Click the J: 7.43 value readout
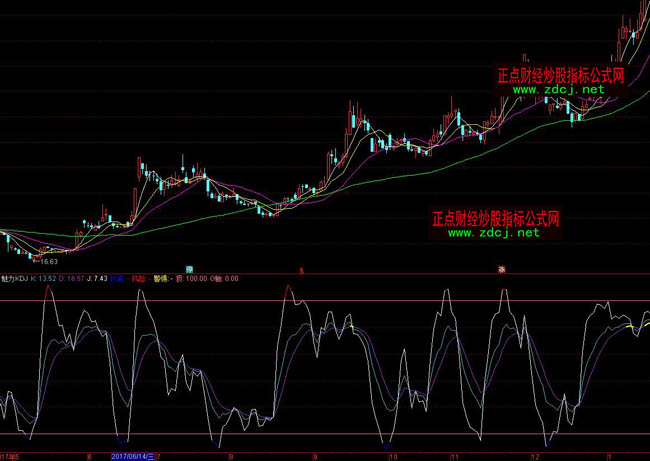The width and height of the screenshot is (650, 461). (x=98, y=278)
